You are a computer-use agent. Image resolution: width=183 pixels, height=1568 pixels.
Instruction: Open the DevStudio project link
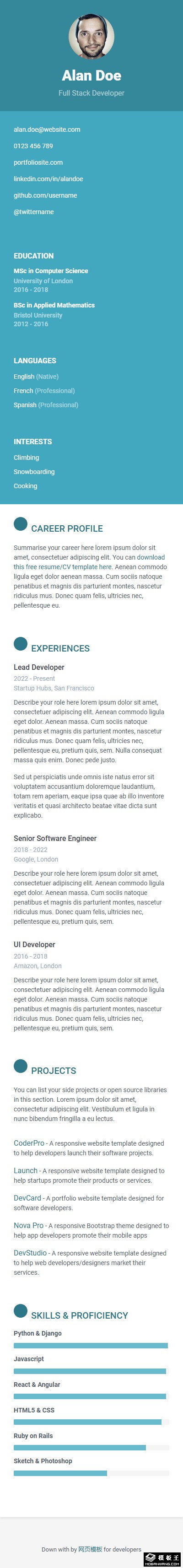coord(30,1253)
